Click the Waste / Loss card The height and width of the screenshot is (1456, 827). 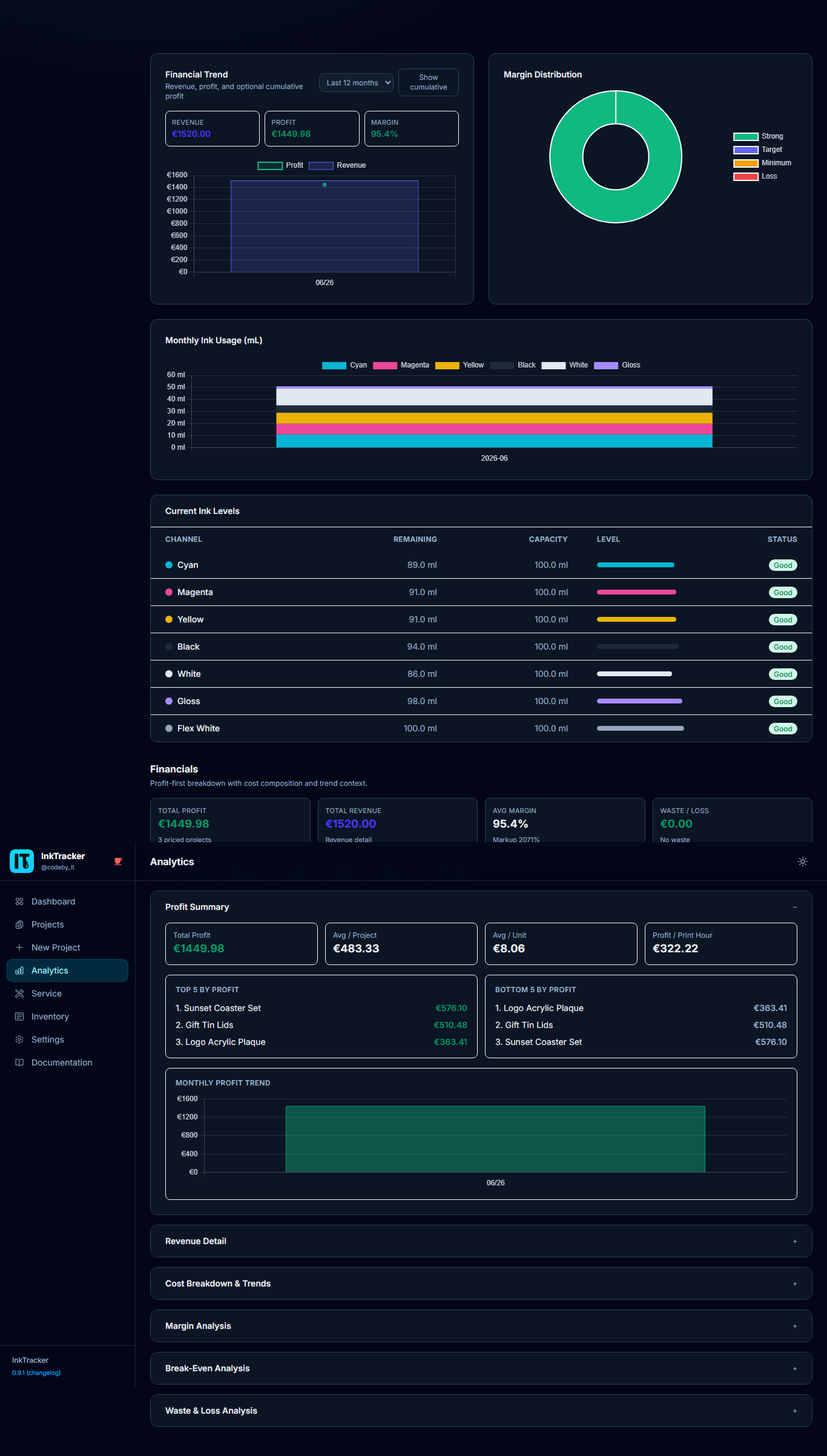tap(732, 820)
